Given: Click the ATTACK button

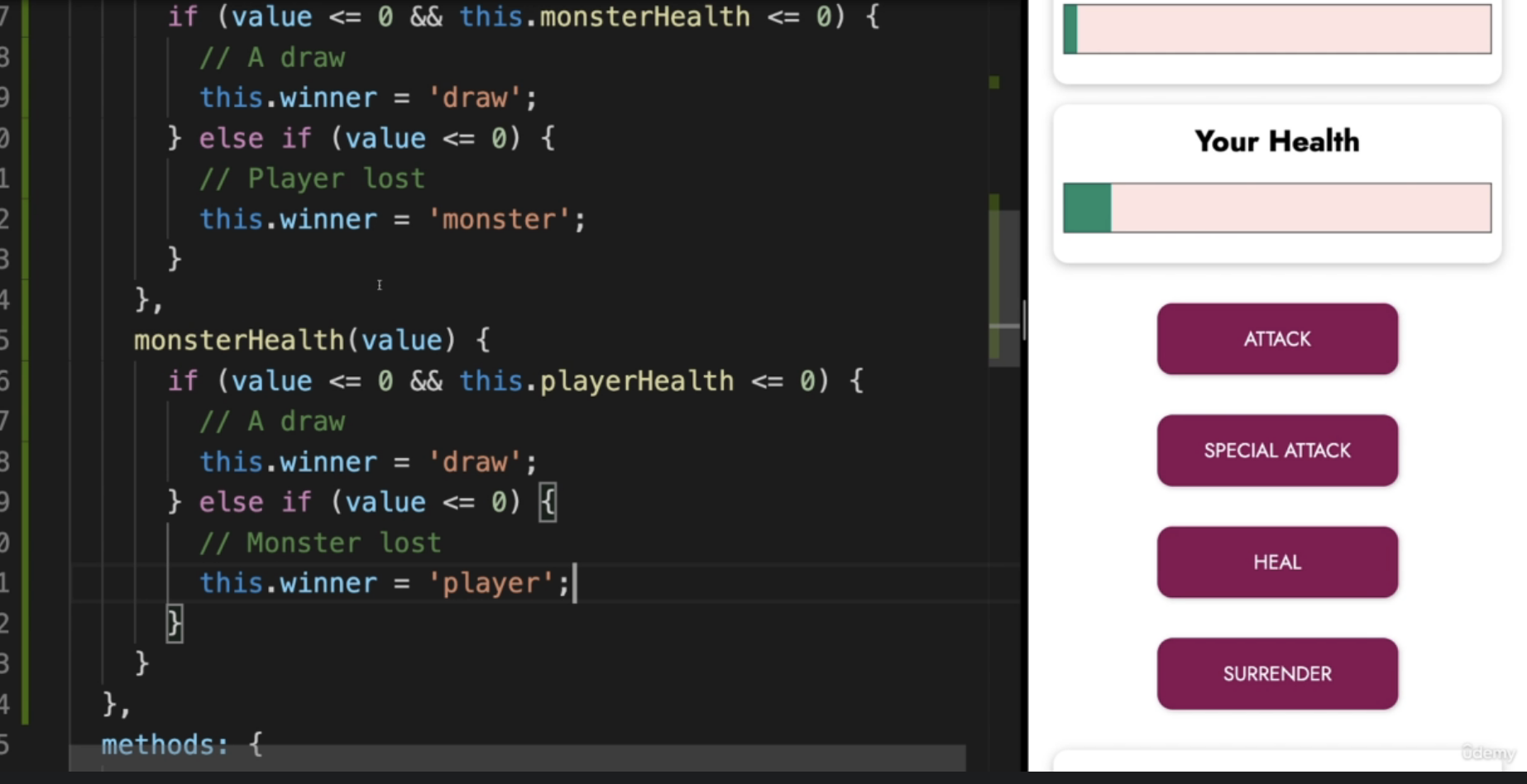Looking at the screenshot, I should (1277, 339).
